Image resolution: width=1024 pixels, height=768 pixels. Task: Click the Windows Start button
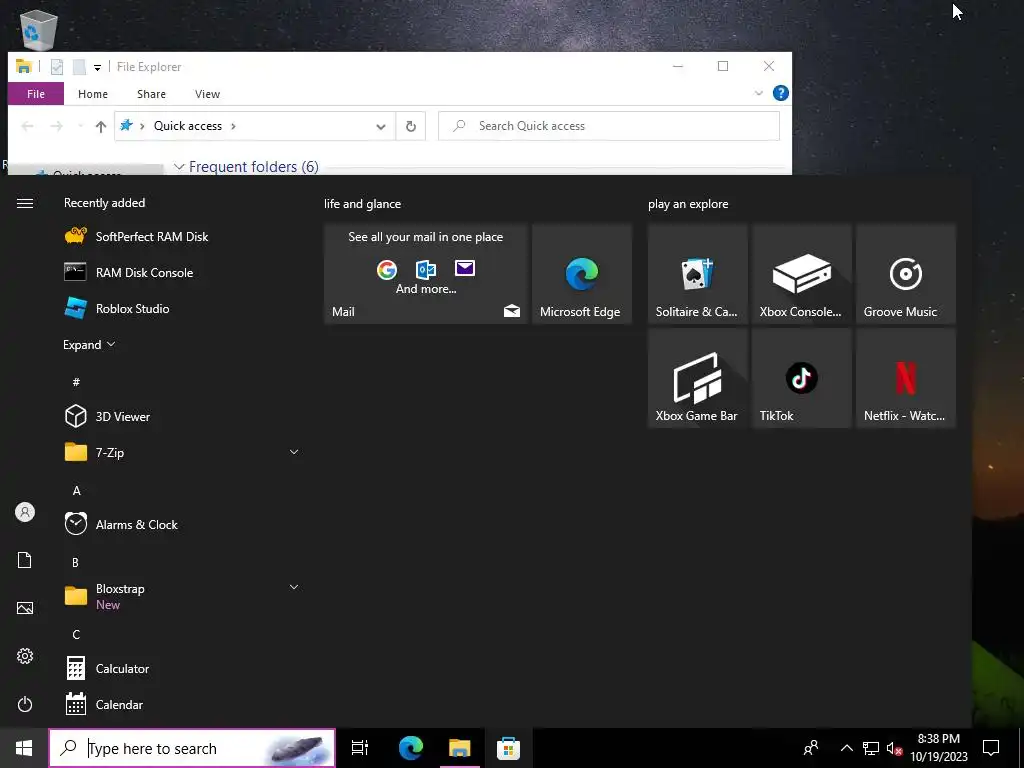pos(24,748)
